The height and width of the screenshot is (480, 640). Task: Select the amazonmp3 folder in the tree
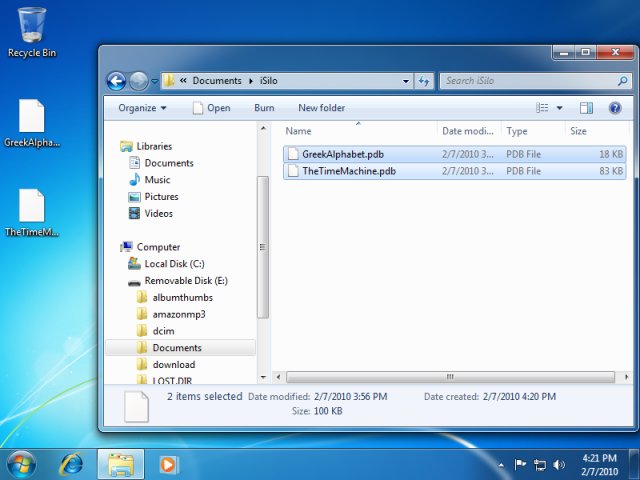point(178,314)
